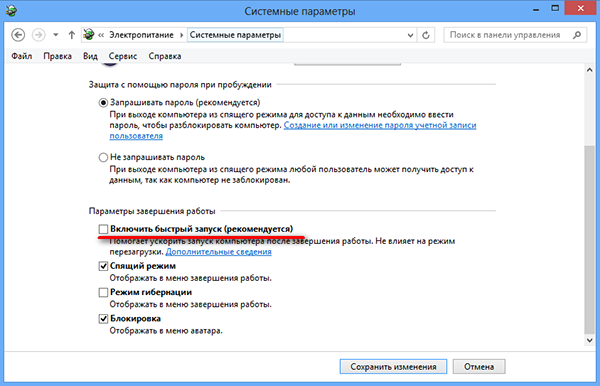Open the Правка menu
The height and width of the screenshot is (386, 600).
(57, 56)
